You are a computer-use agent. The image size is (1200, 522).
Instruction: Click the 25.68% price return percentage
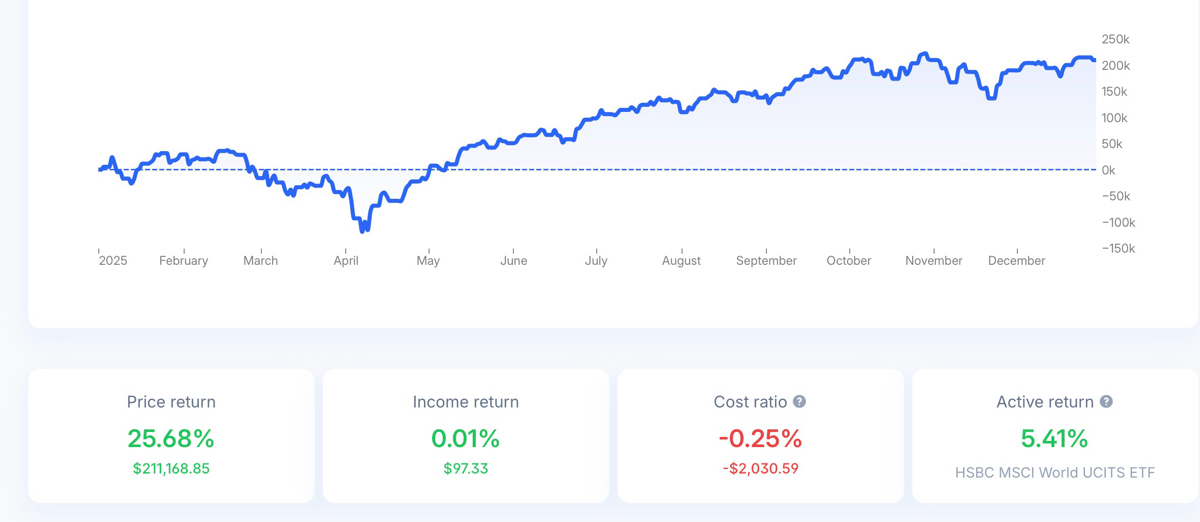tap(171, 438)
